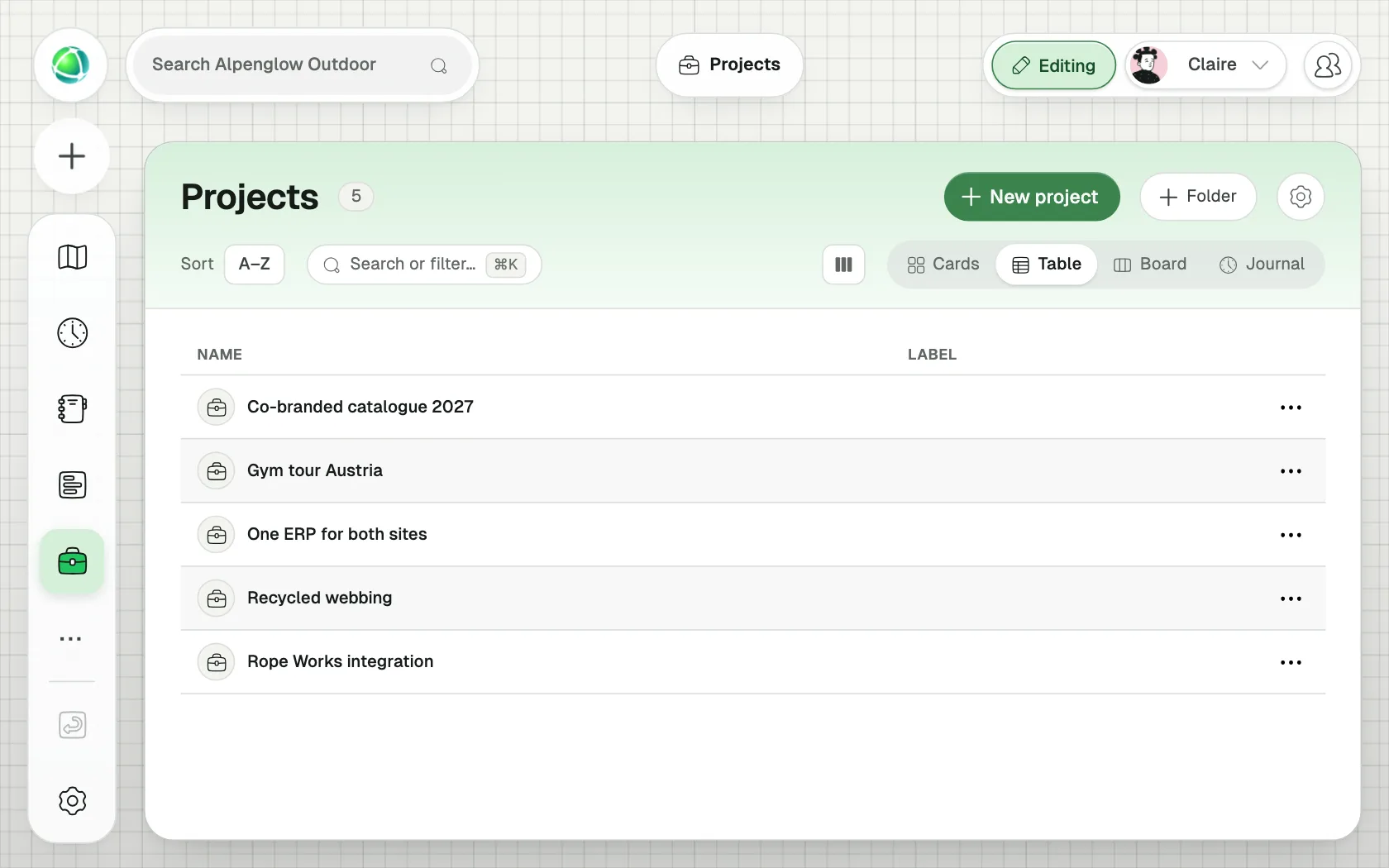Click the Alpenglow green globe logo

coord(70,65)
